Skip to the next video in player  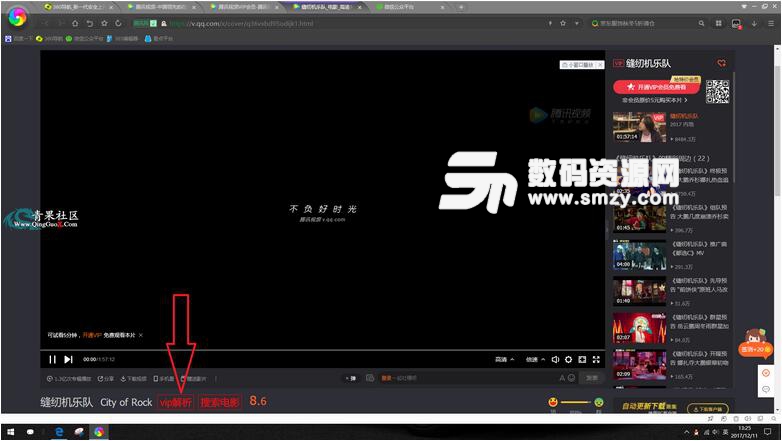pos(69,359)
